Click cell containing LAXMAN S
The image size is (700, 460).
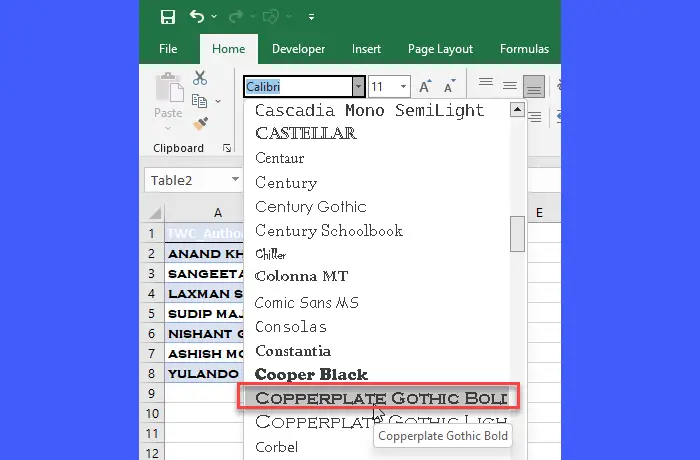pos(204,293)
